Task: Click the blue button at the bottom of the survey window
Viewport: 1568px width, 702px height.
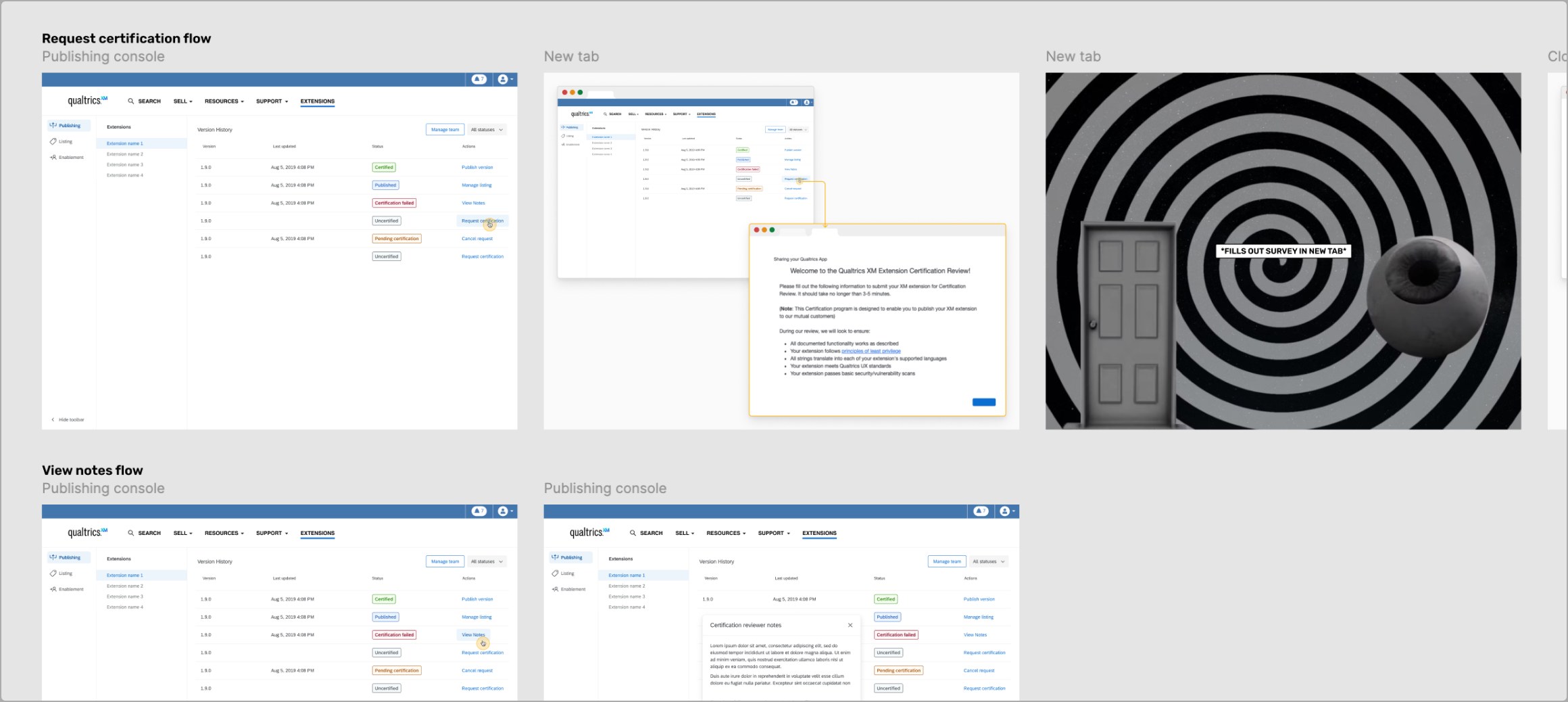Action: pyautogui.click(x=983, y=402)
